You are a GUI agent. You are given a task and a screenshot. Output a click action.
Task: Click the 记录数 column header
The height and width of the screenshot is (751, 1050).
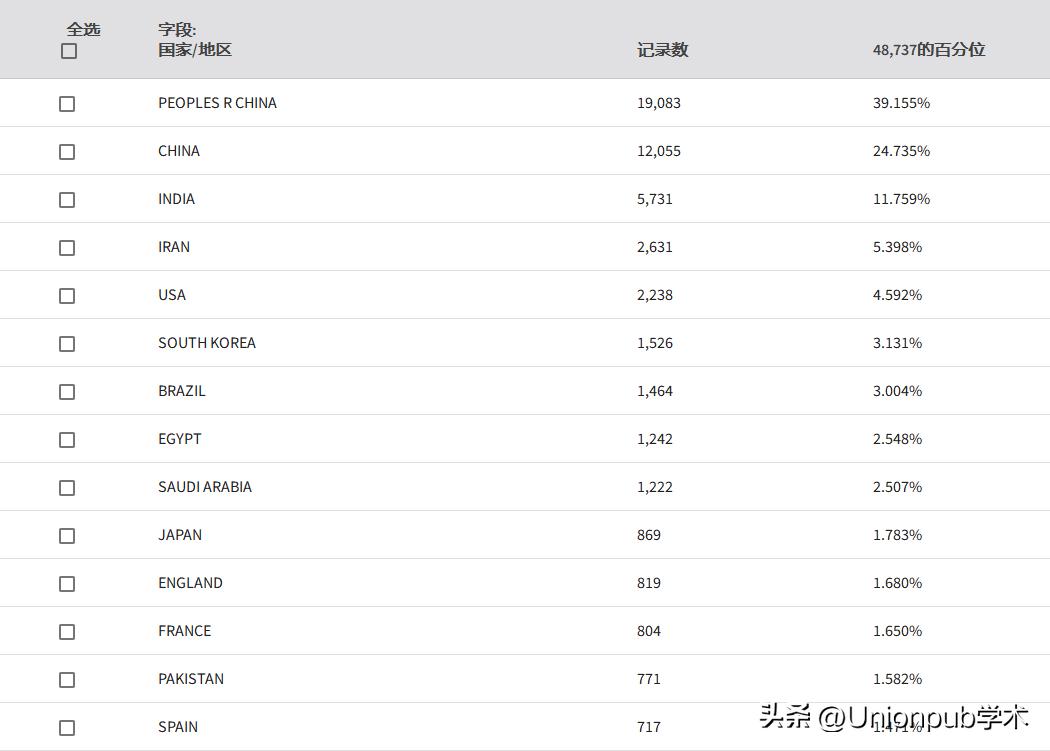click(x=662, y=50)
